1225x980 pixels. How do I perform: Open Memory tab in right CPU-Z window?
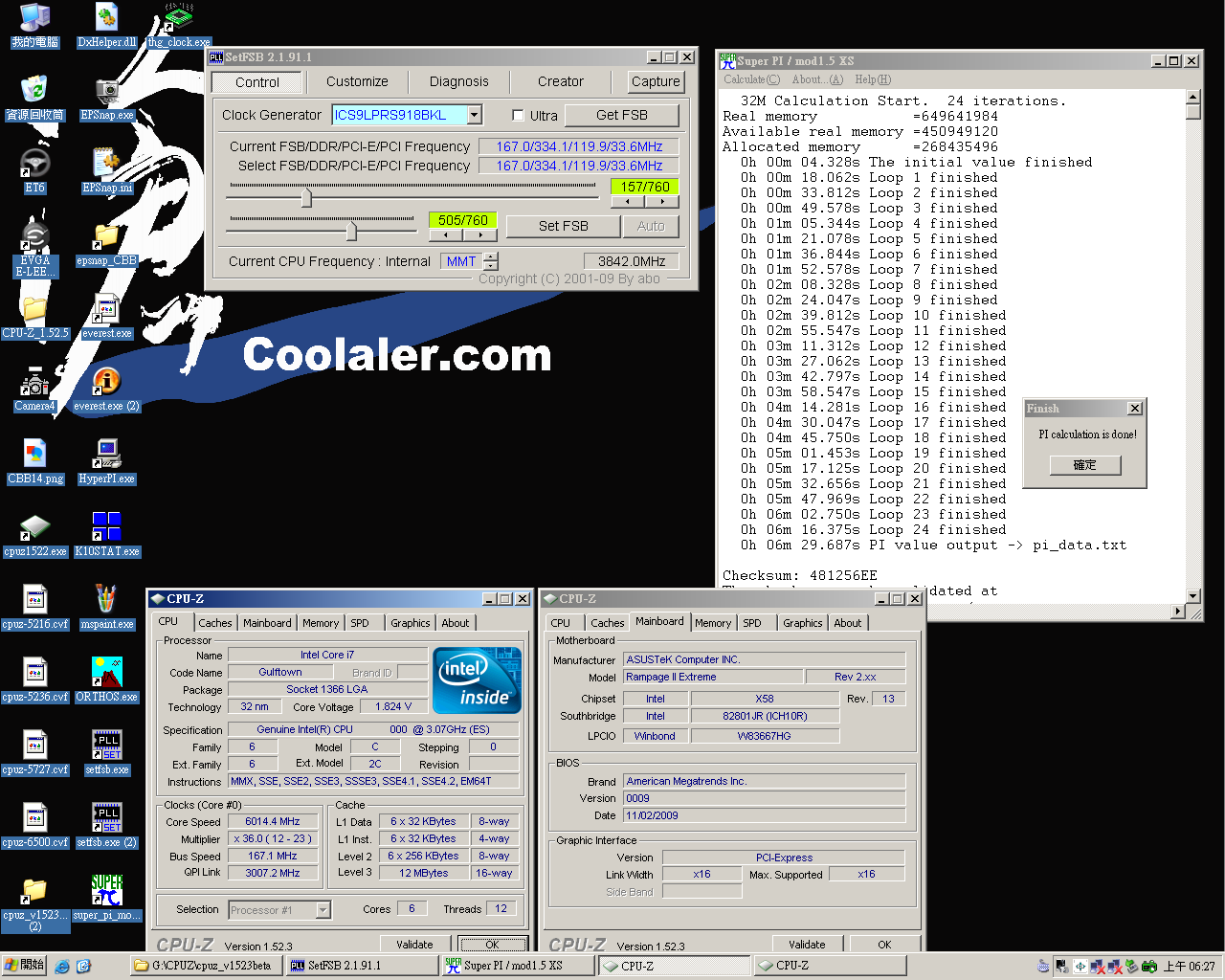(713, 623)
